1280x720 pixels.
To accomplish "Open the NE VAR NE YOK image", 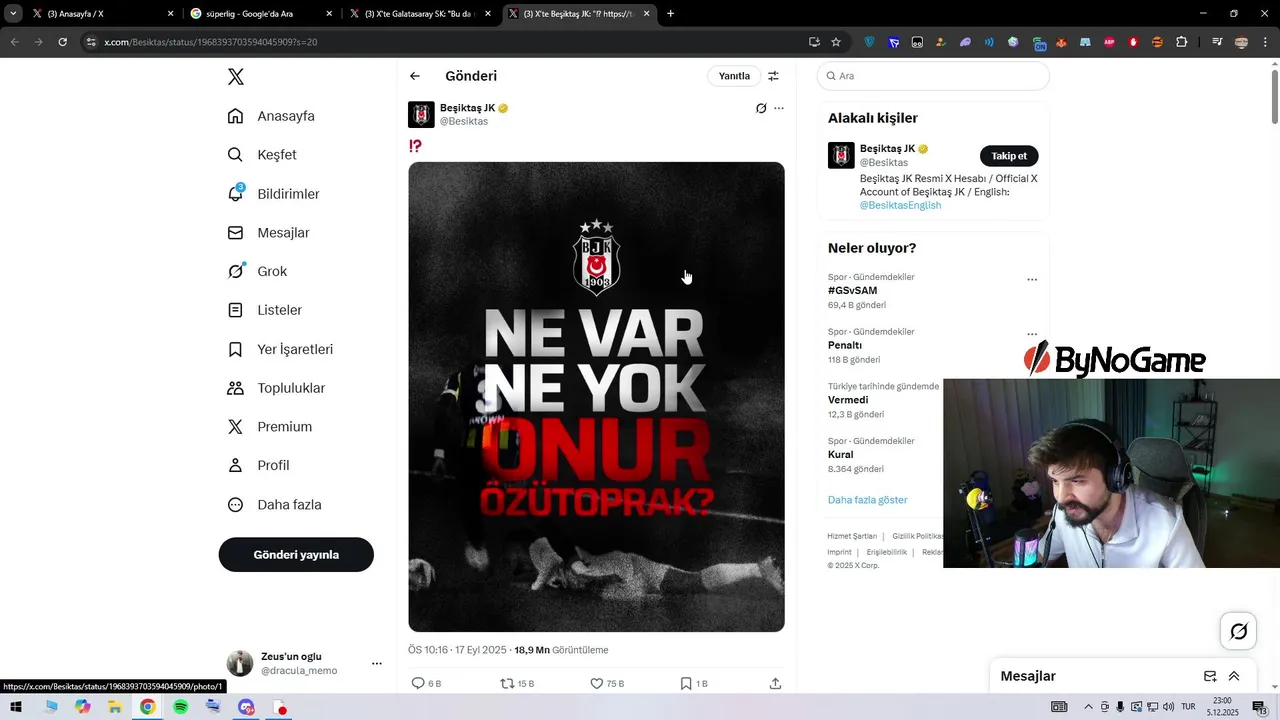I will (596, 397).
